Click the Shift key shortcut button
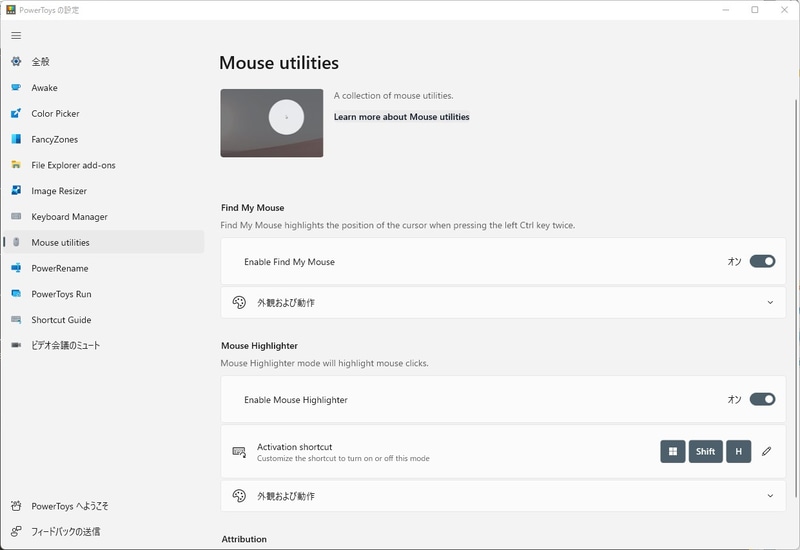 [705, 451]
